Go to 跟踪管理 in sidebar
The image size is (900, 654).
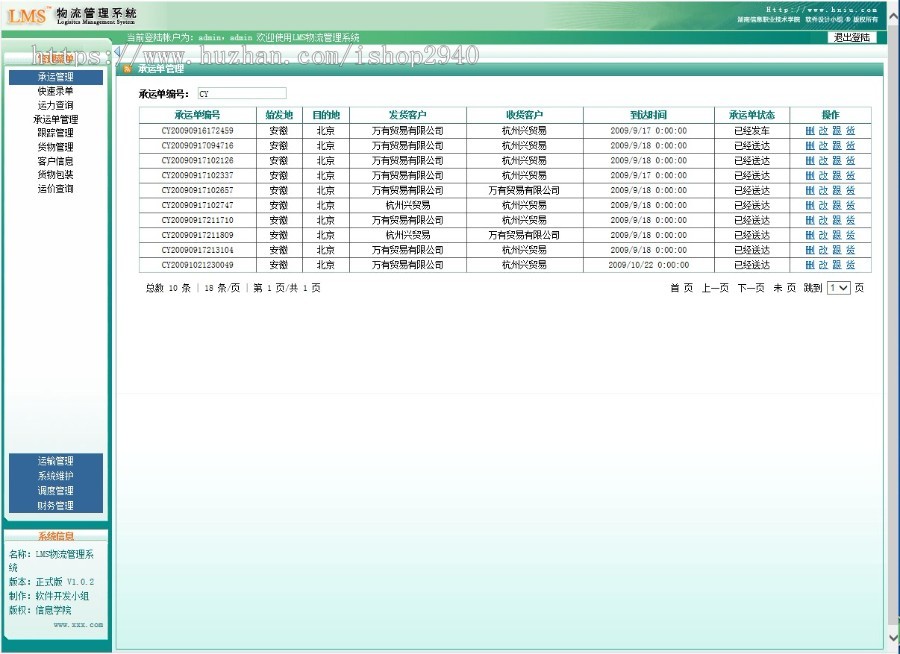[56, 133]
